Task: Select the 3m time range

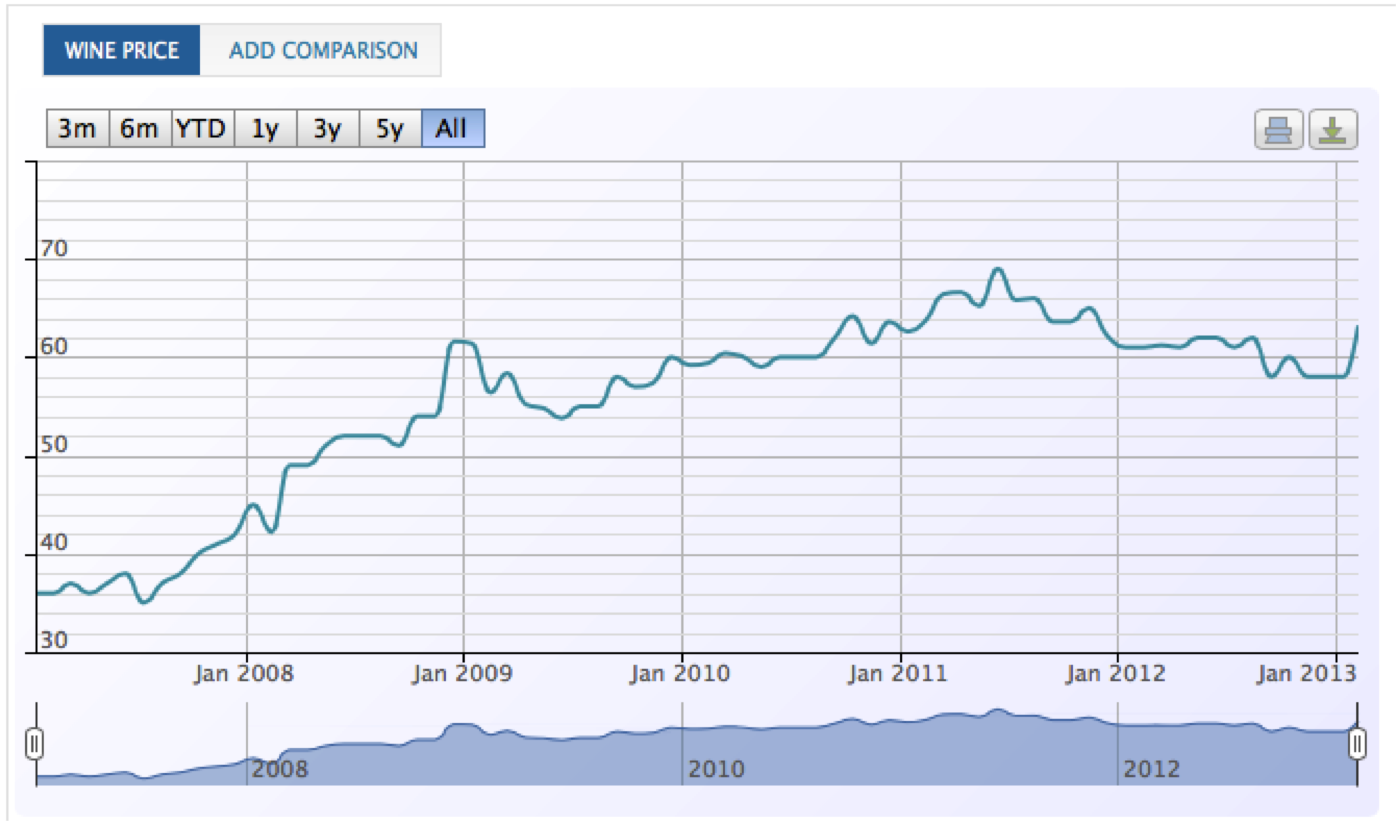Action: 77,129
